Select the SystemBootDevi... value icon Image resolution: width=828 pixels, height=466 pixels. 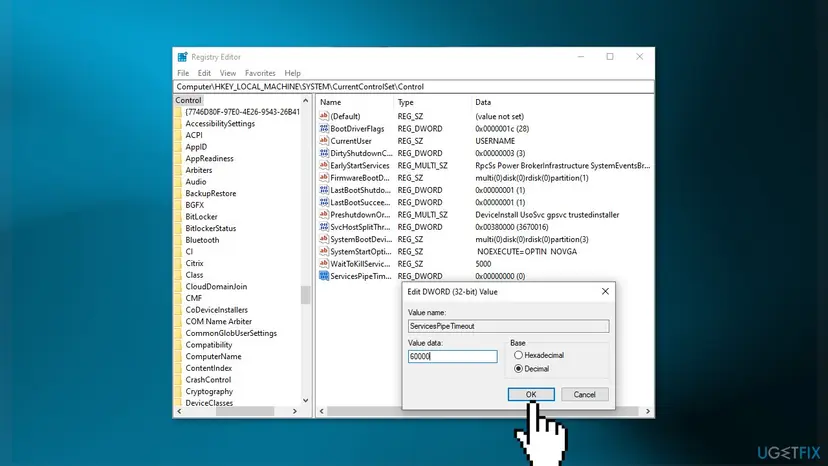pyautogui.click(x=324, y=239)
